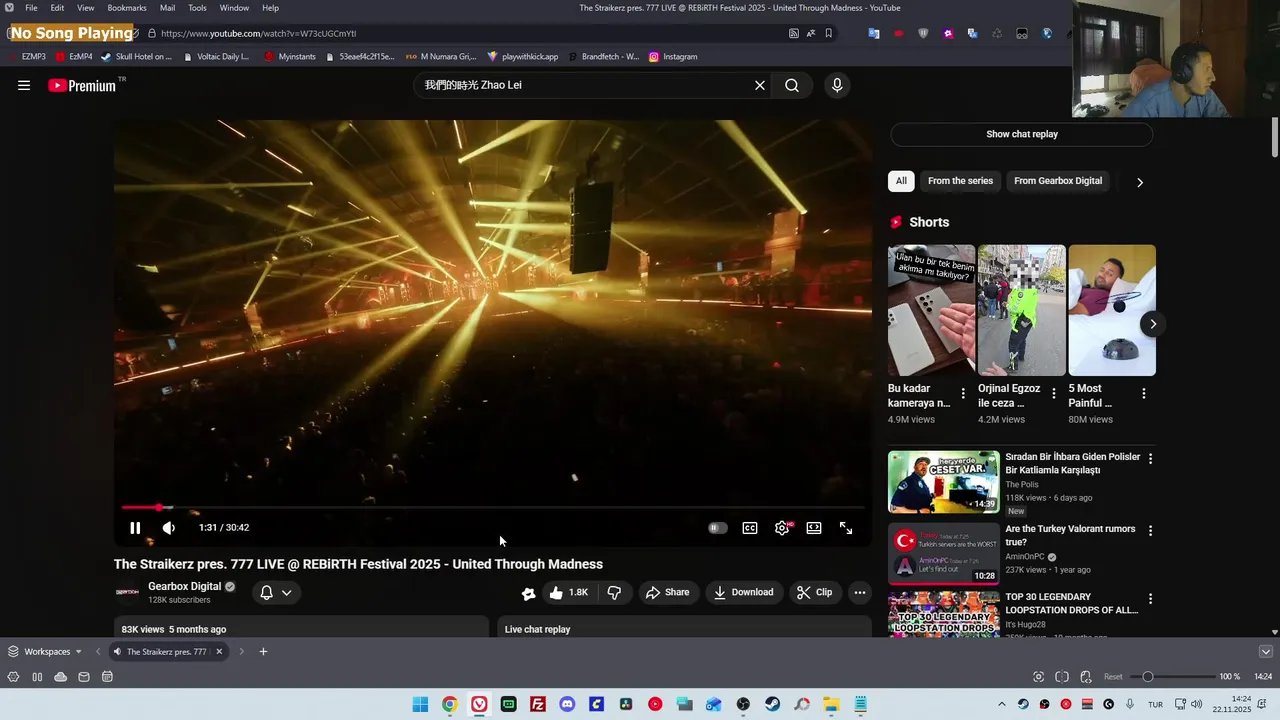Turn on subtitles with the CC button
The height and width of the screenshot is (720, 1280).
(x=750, y=528)
